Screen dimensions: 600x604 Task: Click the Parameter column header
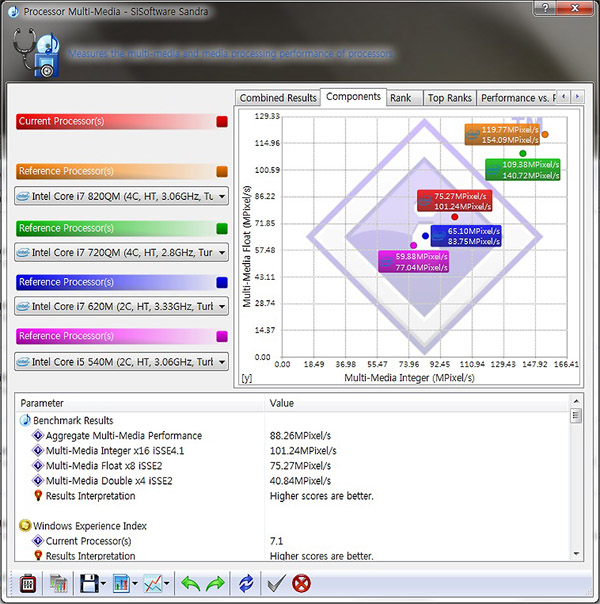coord(140,403)
